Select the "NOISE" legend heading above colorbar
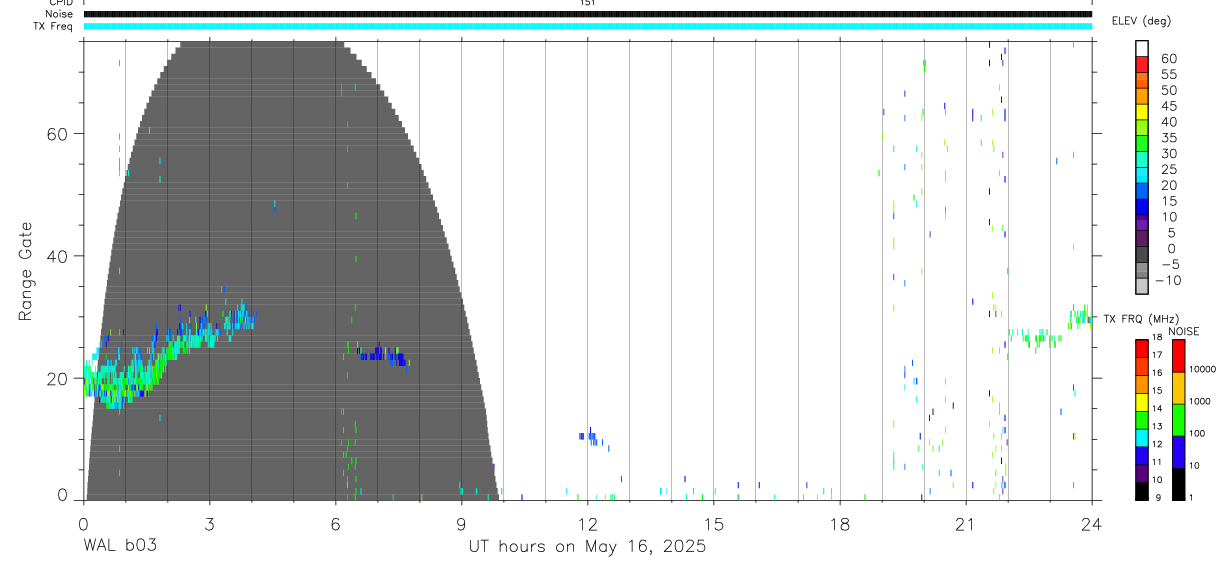This screenshot has width=1228, height=567. coord(1185,331)
